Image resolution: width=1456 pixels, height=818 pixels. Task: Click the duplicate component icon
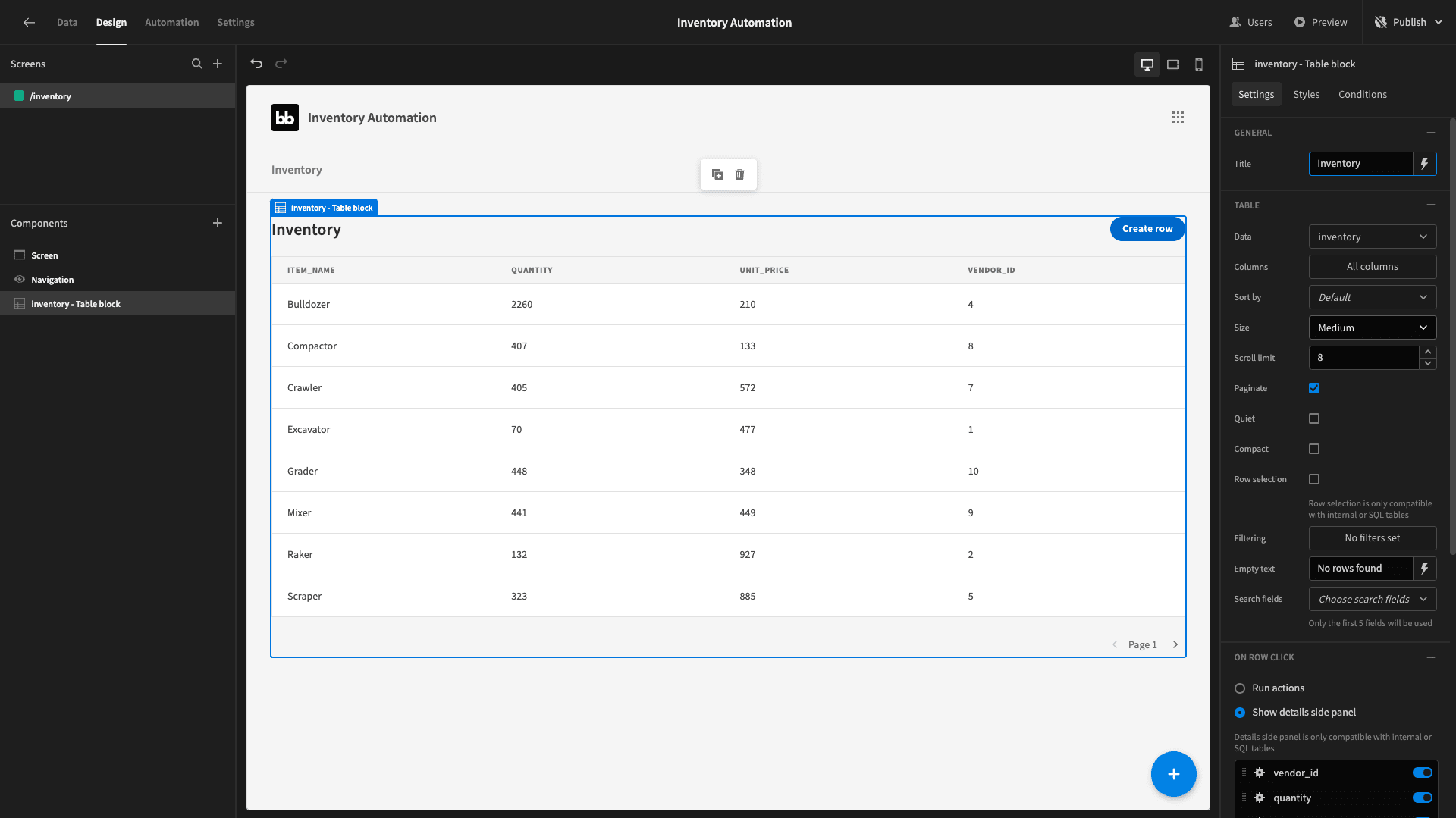[x=717, y=174]
